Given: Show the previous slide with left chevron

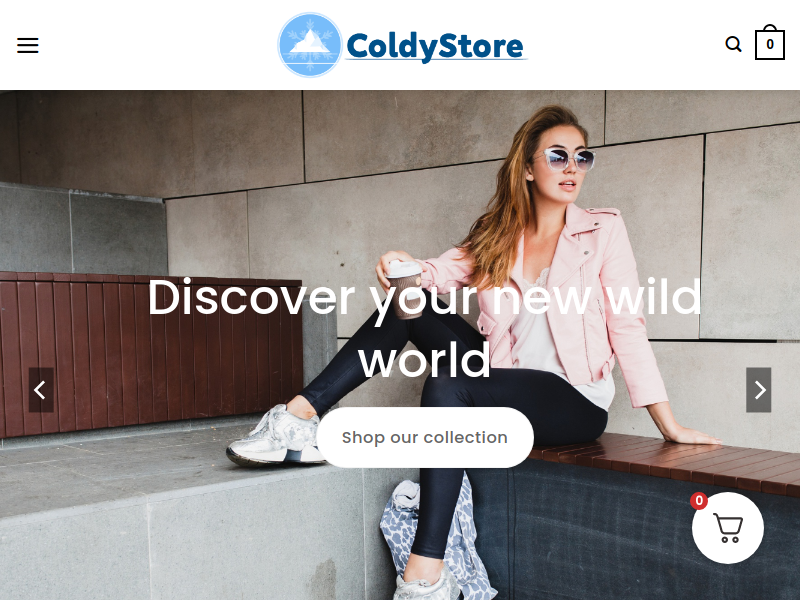Looking at the screenshot, I should tap(41, 390).
